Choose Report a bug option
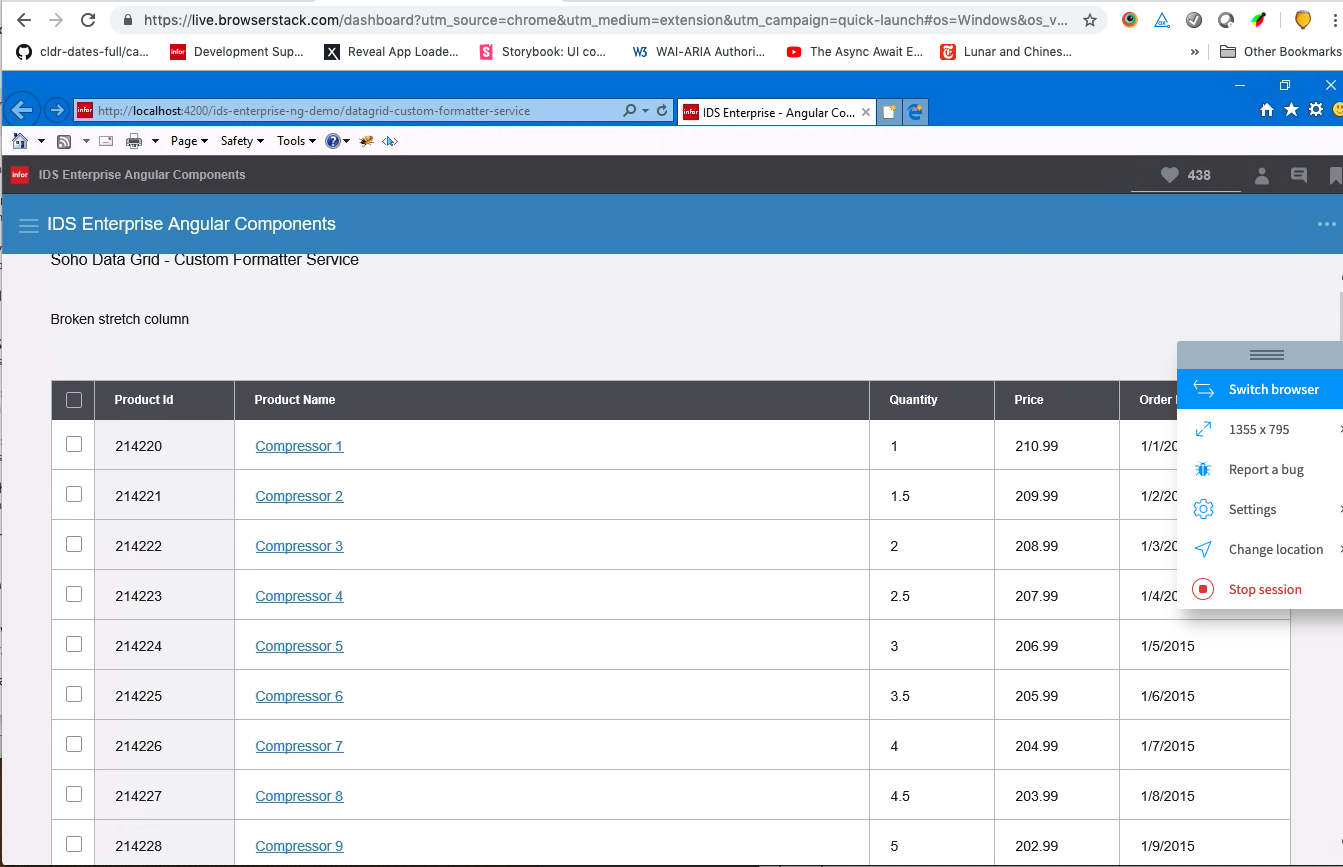The image size is (1343, 867). pos(1260,469)
